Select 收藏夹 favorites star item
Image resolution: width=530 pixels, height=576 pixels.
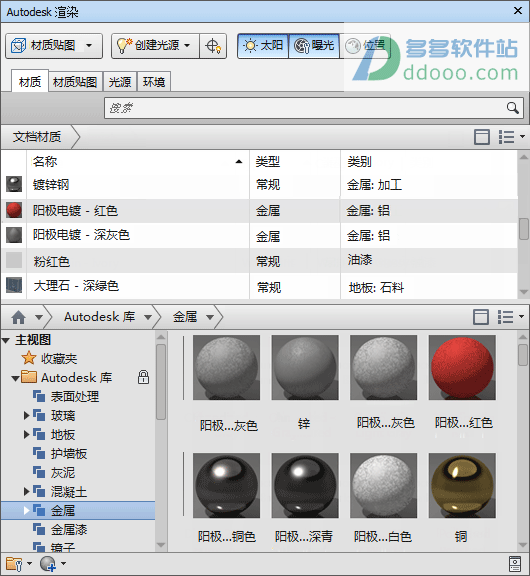coord(49,358)
